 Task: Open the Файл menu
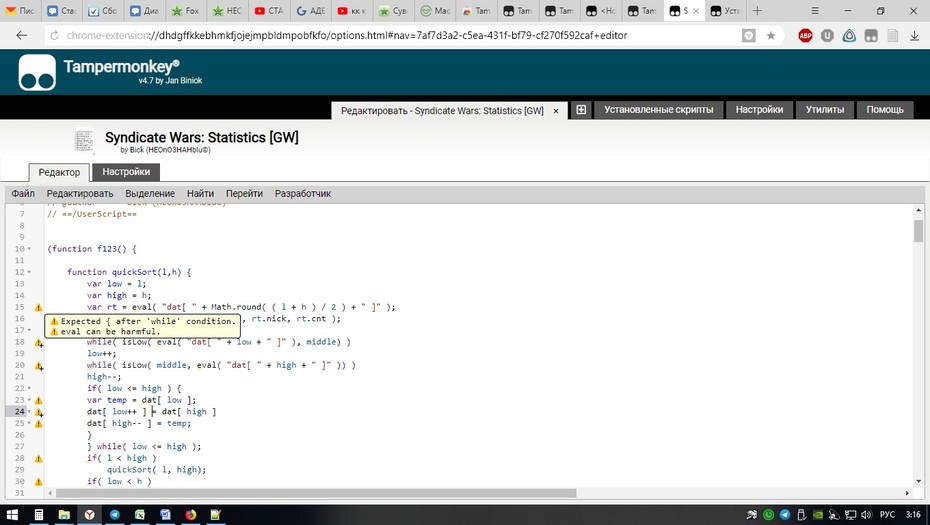pos(23,193)
